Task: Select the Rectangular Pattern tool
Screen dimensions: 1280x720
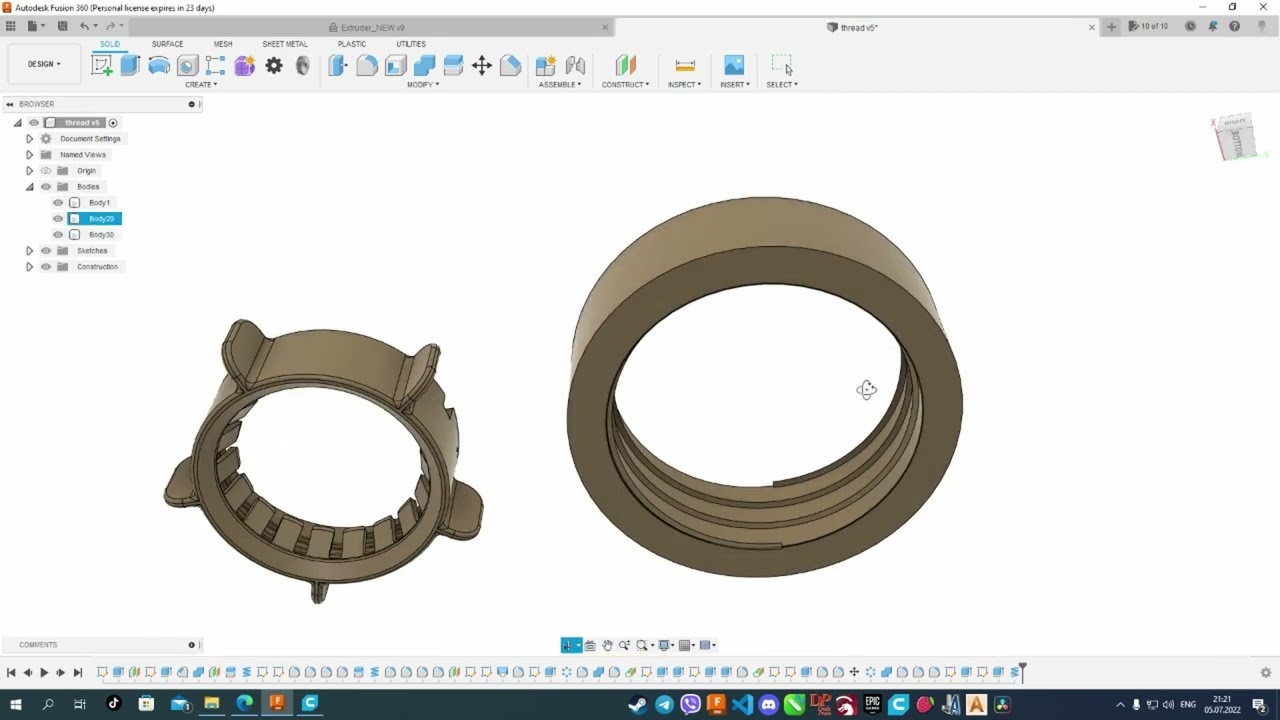Action: click(216, 66)
